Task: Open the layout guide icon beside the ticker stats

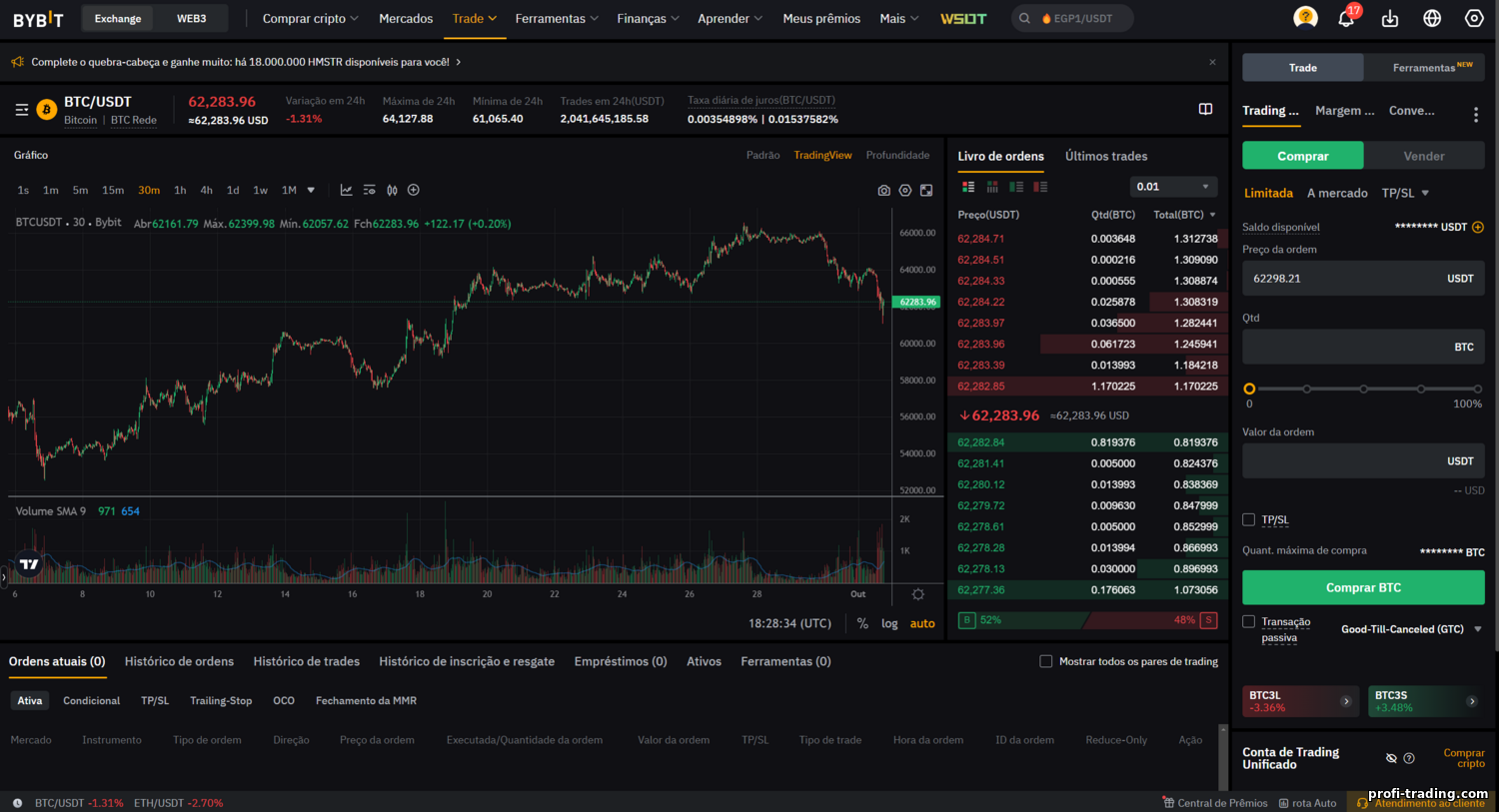Action: (x=1205, y=109)
